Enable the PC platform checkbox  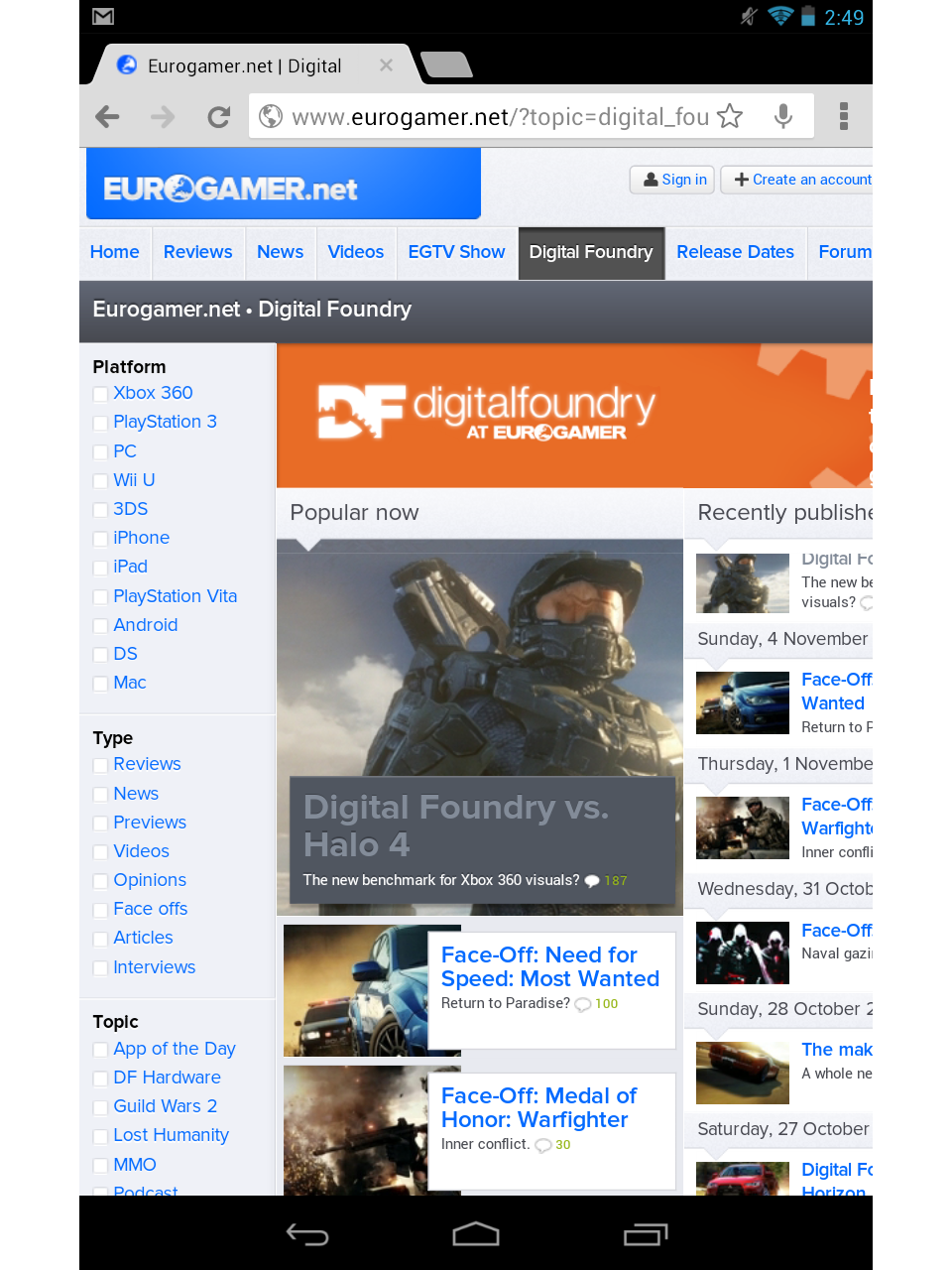(x=100, y=452)
